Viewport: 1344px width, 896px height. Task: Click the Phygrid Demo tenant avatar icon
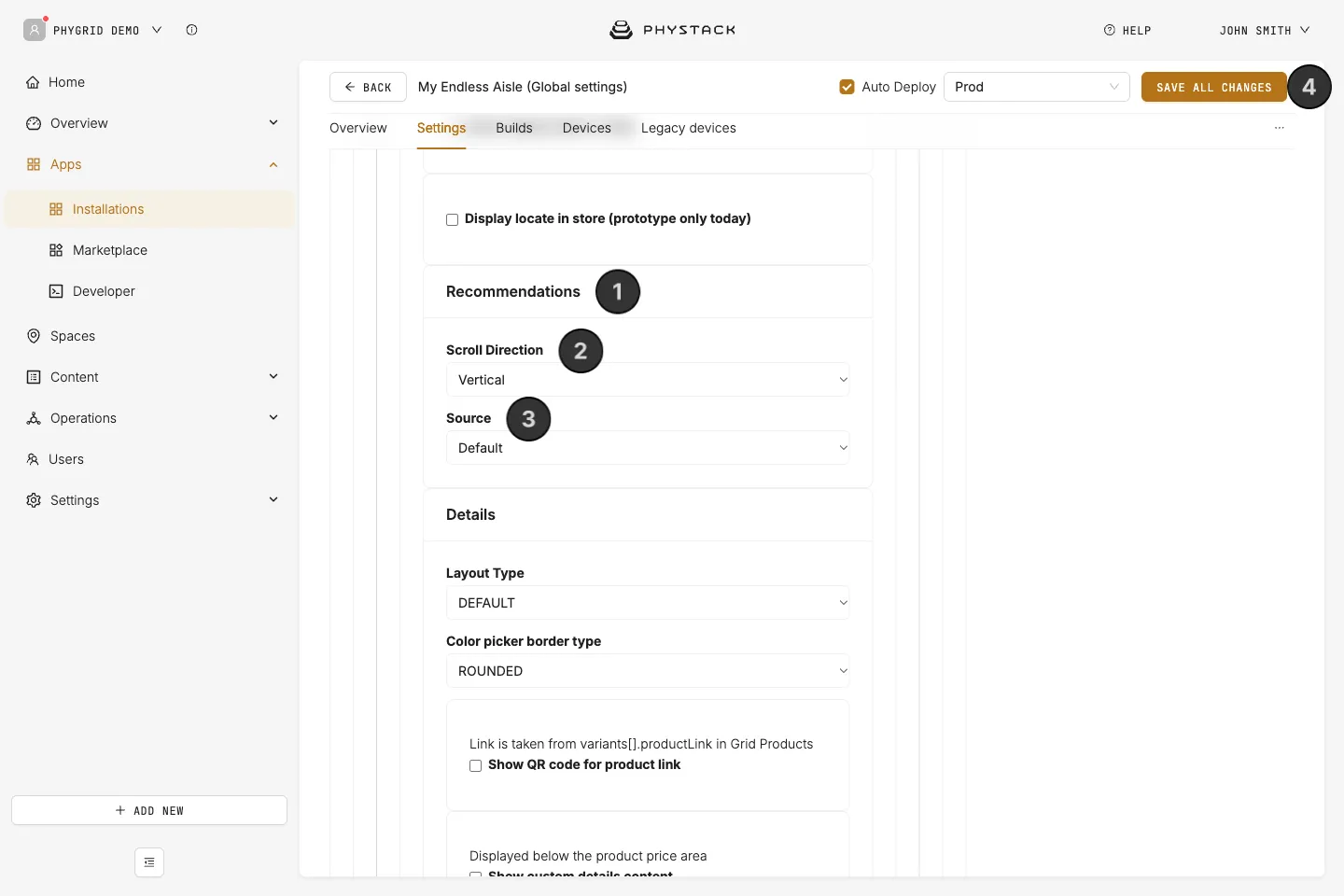point(35,30)
